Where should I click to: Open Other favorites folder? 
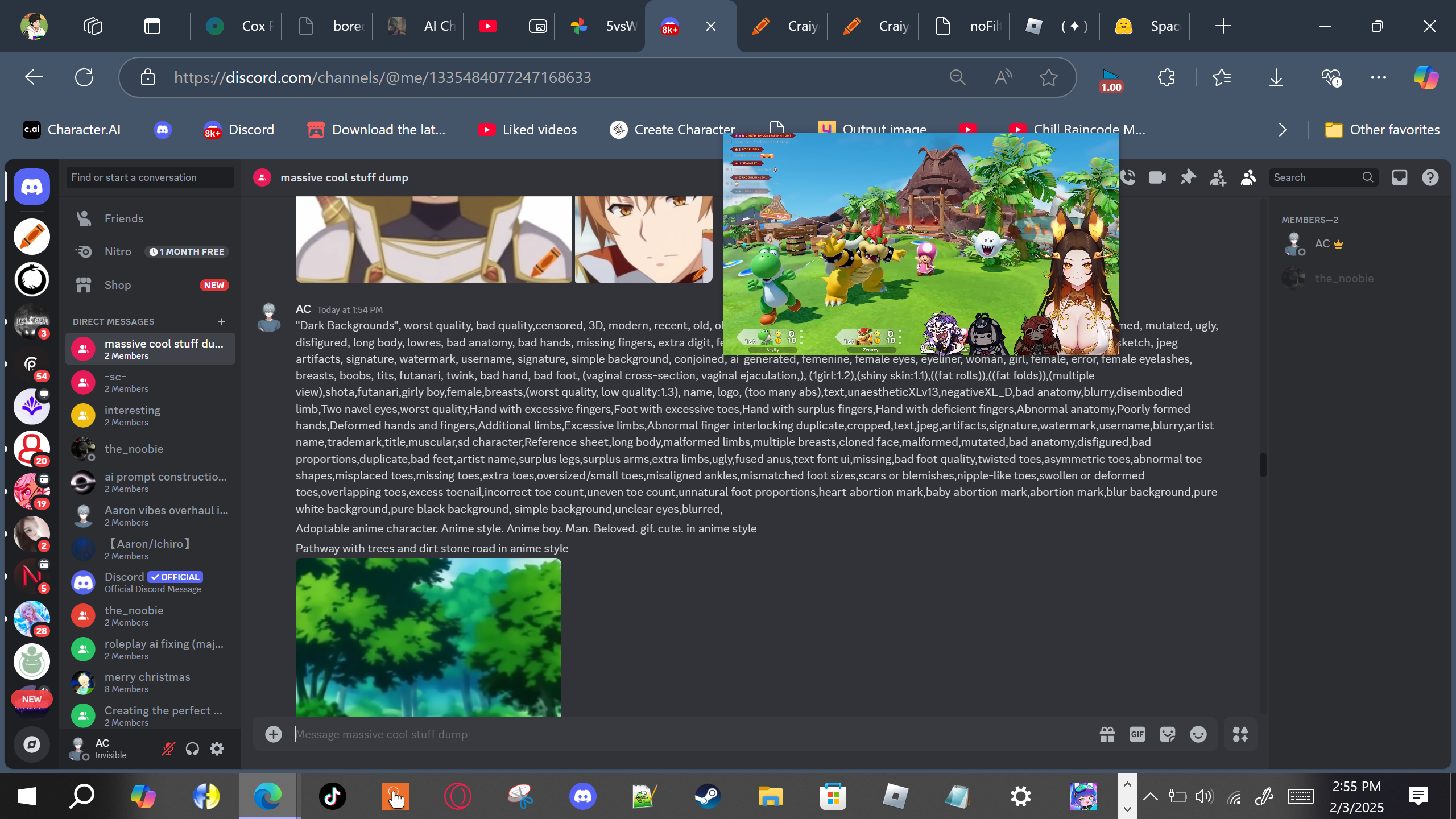[1382, 130]
